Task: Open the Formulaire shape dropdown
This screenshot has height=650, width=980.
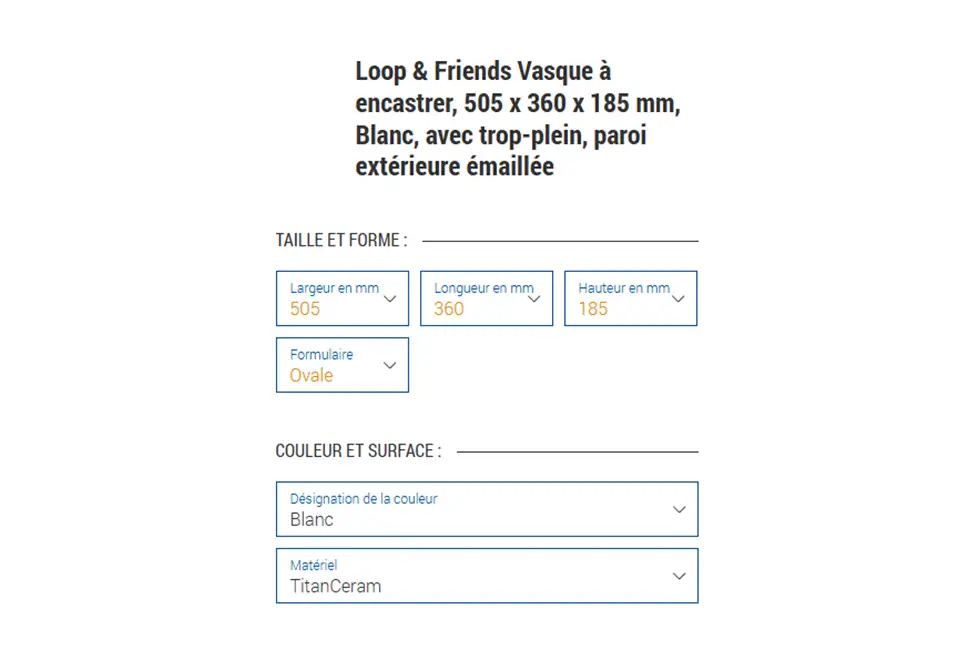Action: 342,365
